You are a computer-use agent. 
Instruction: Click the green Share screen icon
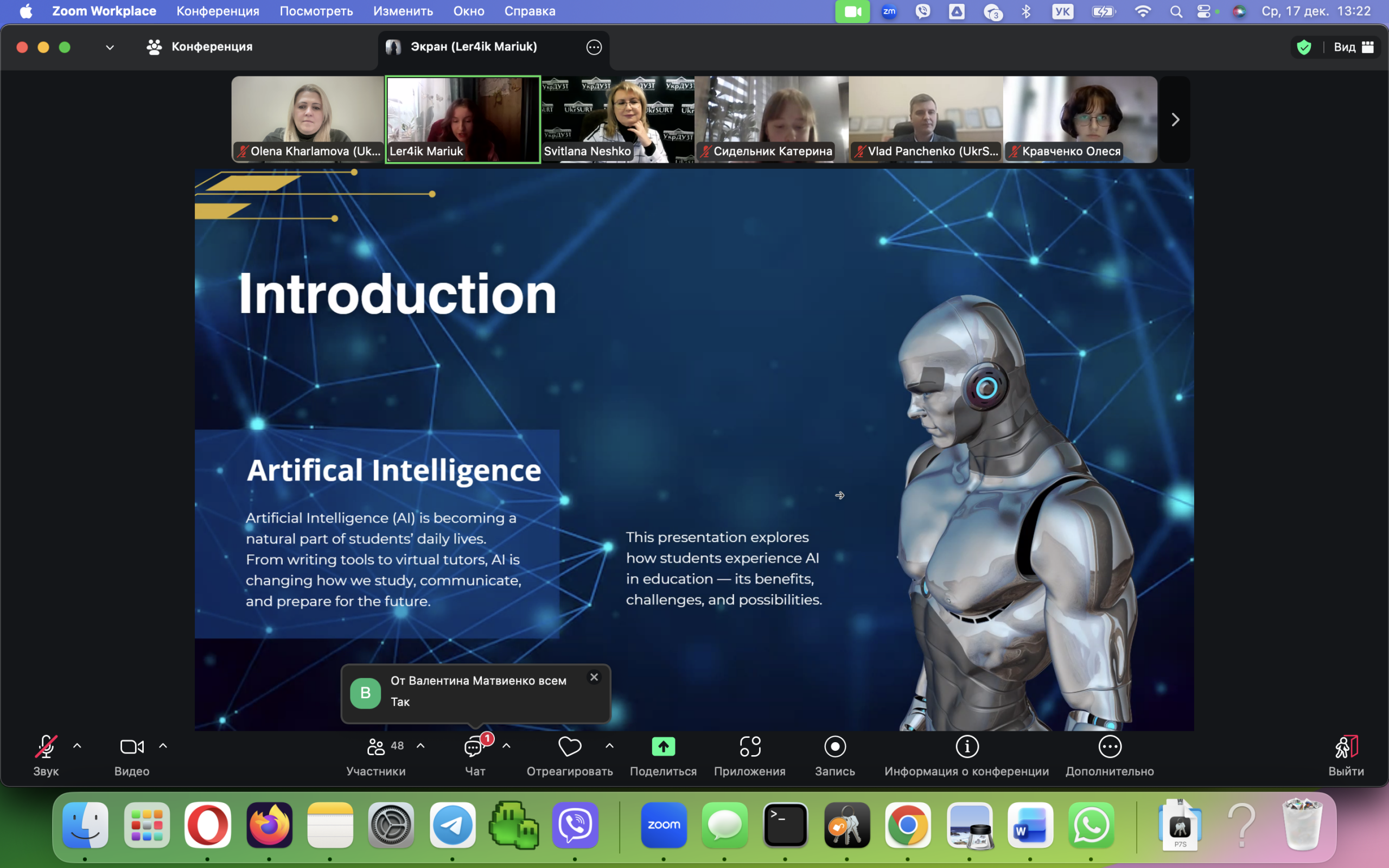(663, 747)
